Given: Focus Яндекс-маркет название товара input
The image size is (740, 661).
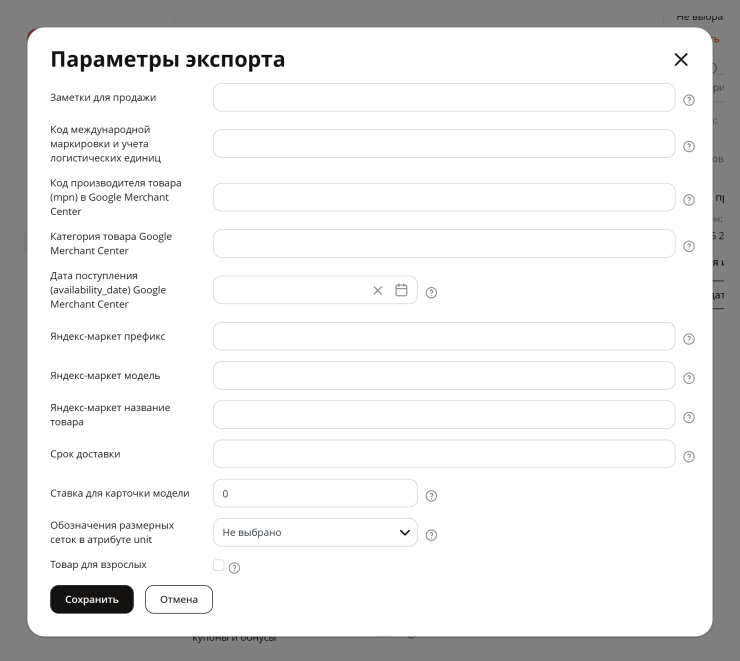Looking at the screenshot, I should 444,415.
